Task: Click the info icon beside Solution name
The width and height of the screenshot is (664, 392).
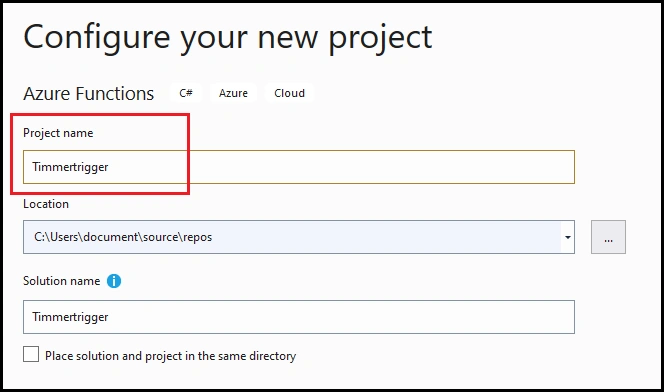Action: tap(113, 281)
